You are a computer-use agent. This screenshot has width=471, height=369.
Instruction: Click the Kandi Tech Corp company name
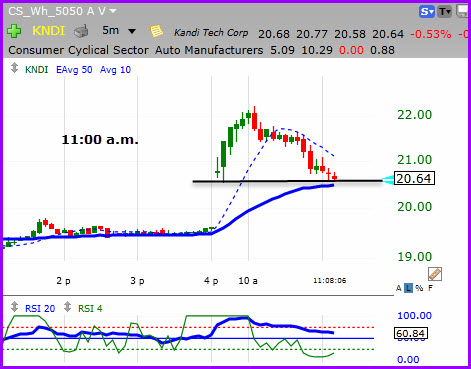click(x=211, y=33)
